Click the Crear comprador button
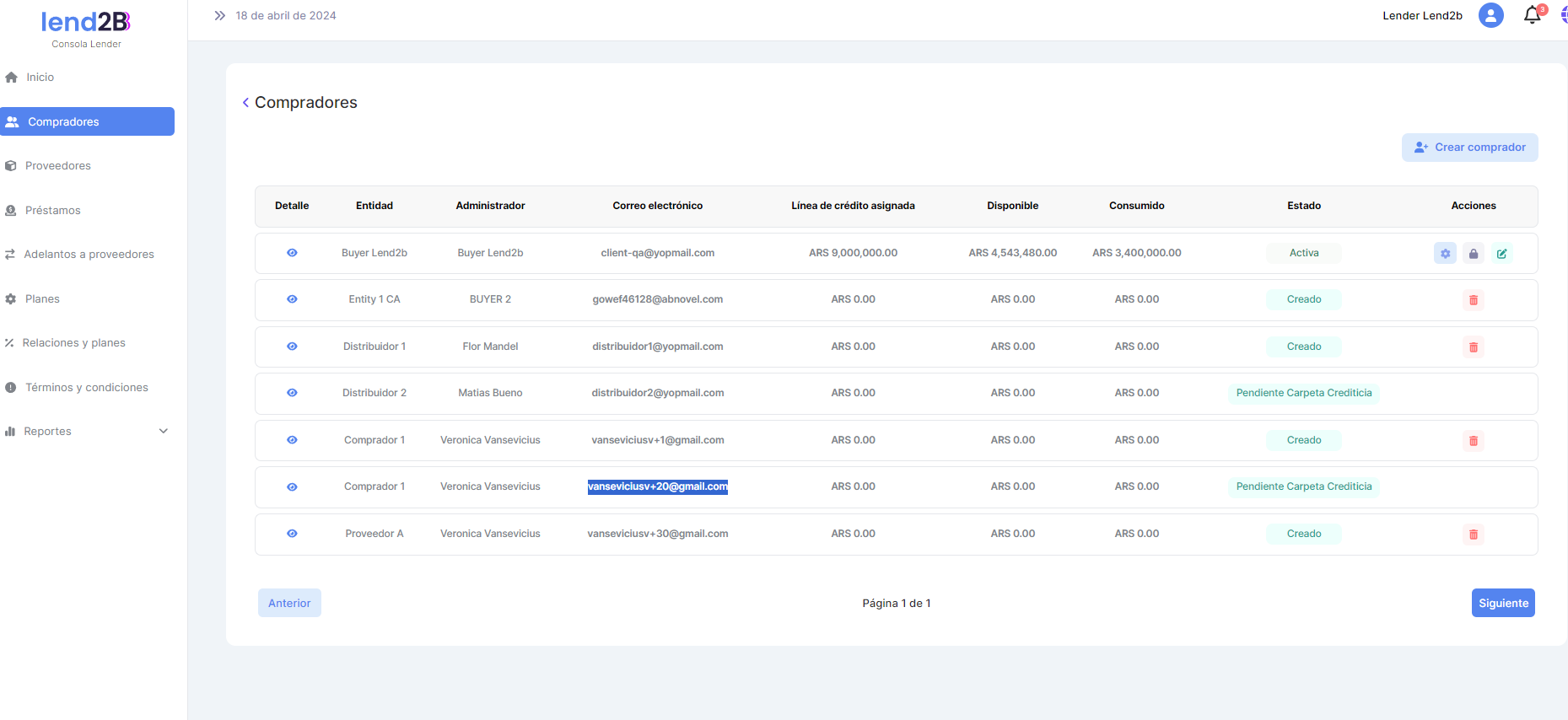 (x=1469, y=148)
